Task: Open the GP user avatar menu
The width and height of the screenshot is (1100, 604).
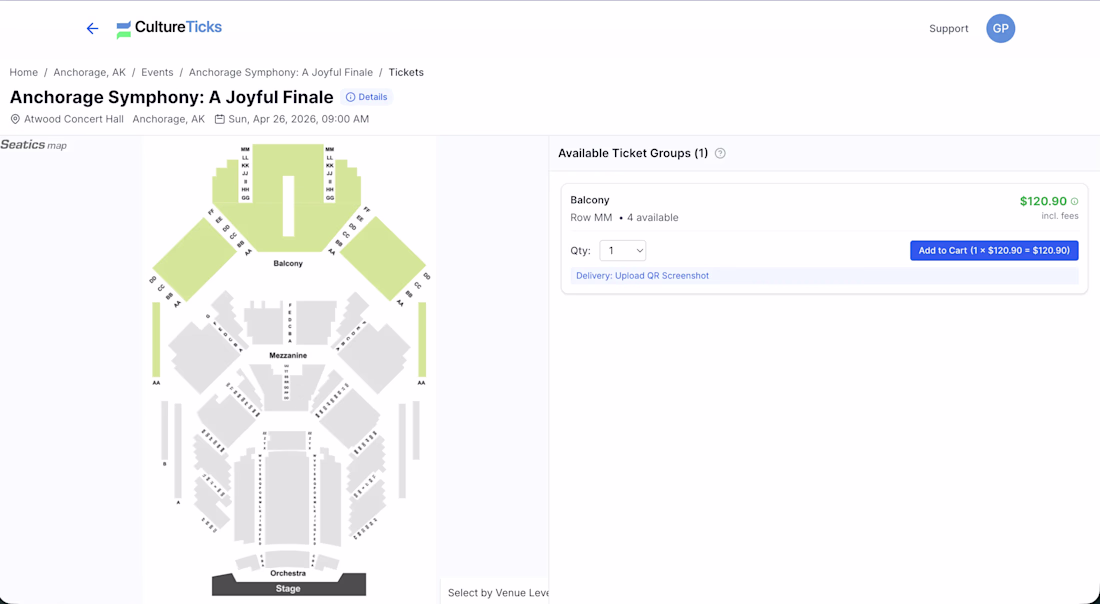Action: [1000, 29]
